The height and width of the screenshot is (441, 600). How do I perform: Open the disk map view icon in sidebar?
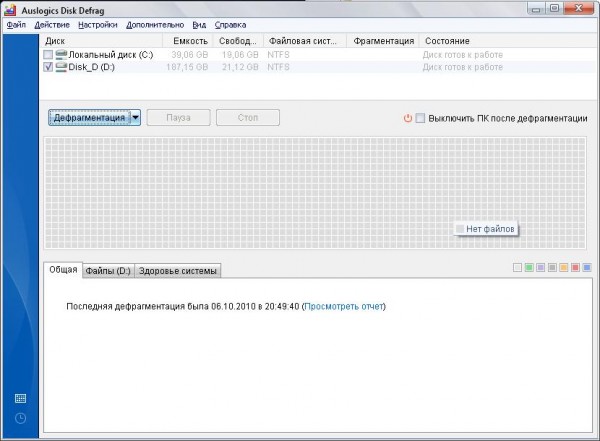point(20,399)
